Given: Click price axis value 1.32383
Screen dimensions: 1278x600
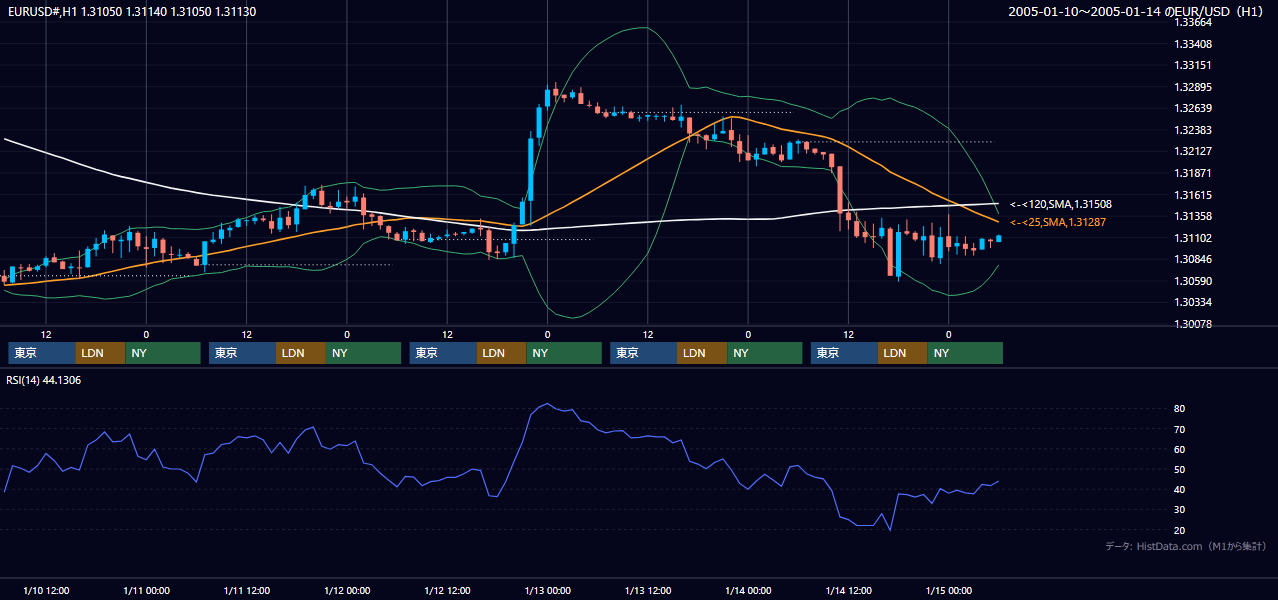Looking at the screenshot, I should pyautogui.click(x=1193, y=130).
